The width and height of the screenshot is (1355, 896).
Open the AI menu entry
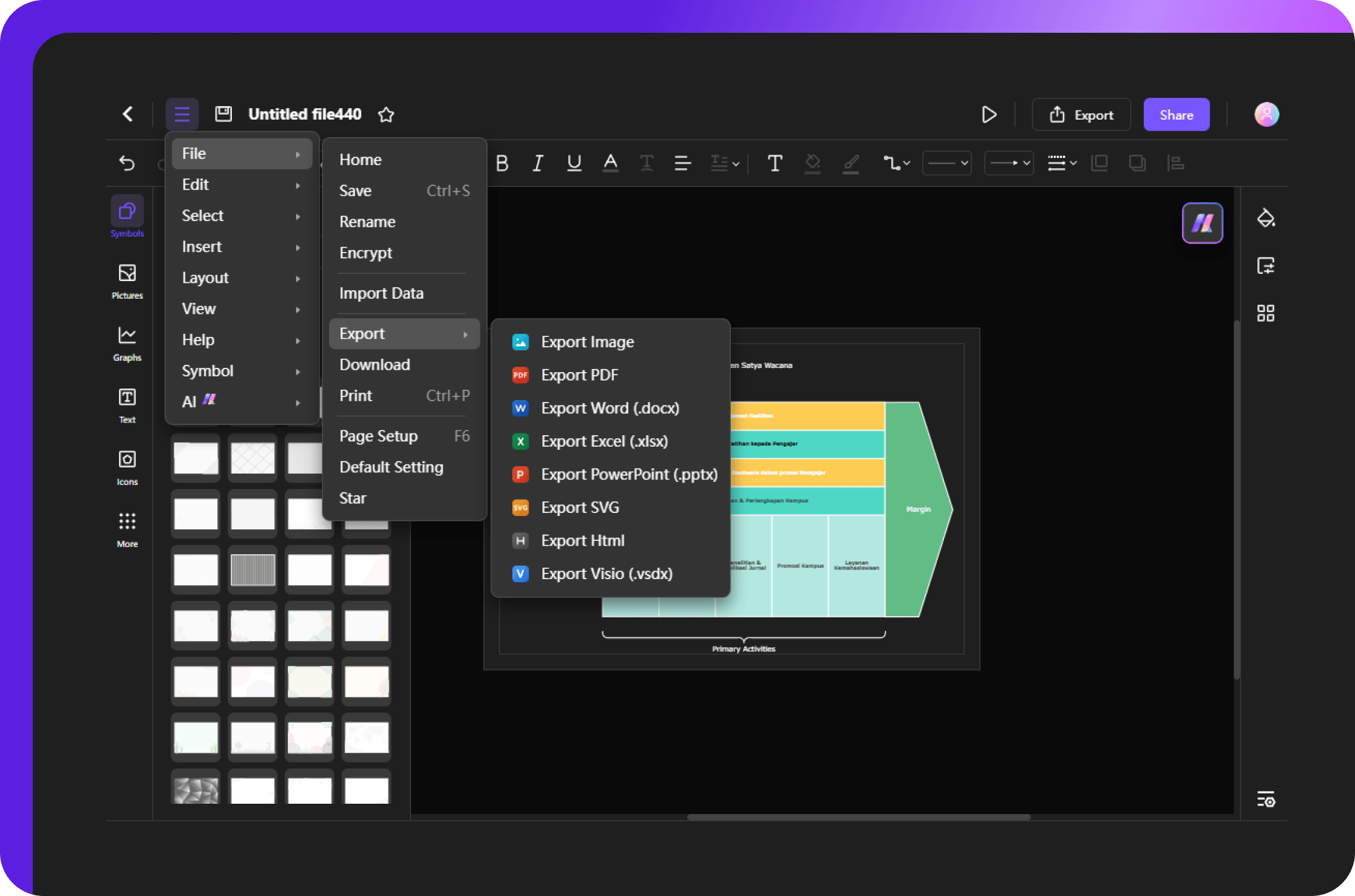(242, 401)
